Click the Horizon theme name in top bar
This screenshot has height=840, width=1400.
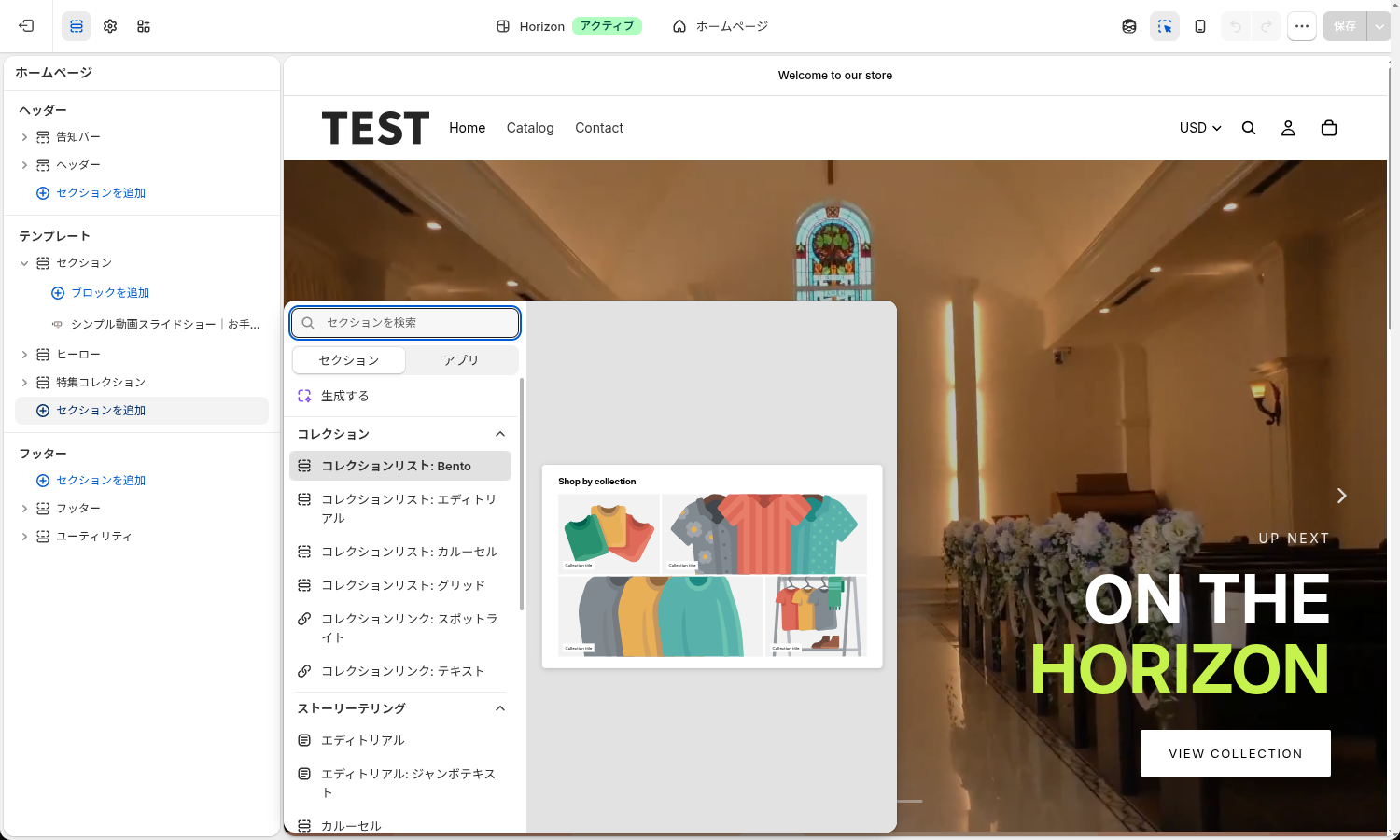542,26
